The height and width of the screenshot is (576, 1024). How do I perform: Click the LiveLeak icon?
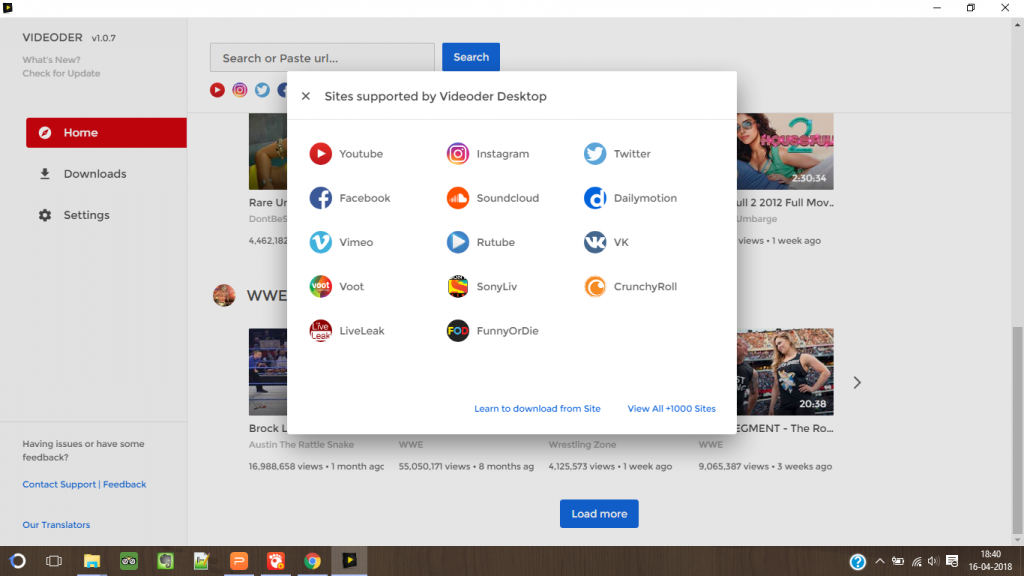point(320,331)
